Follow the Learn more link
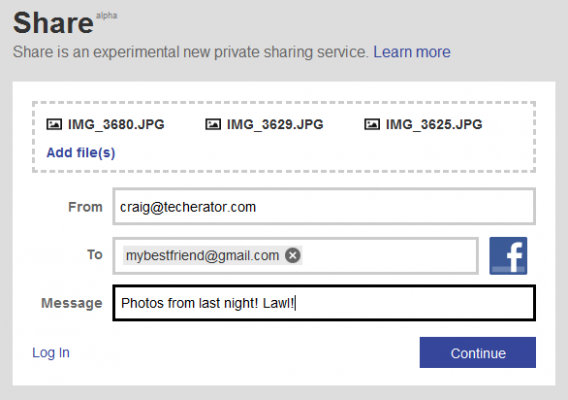This screenshot has height=400, width=568. tap(412, 52)
